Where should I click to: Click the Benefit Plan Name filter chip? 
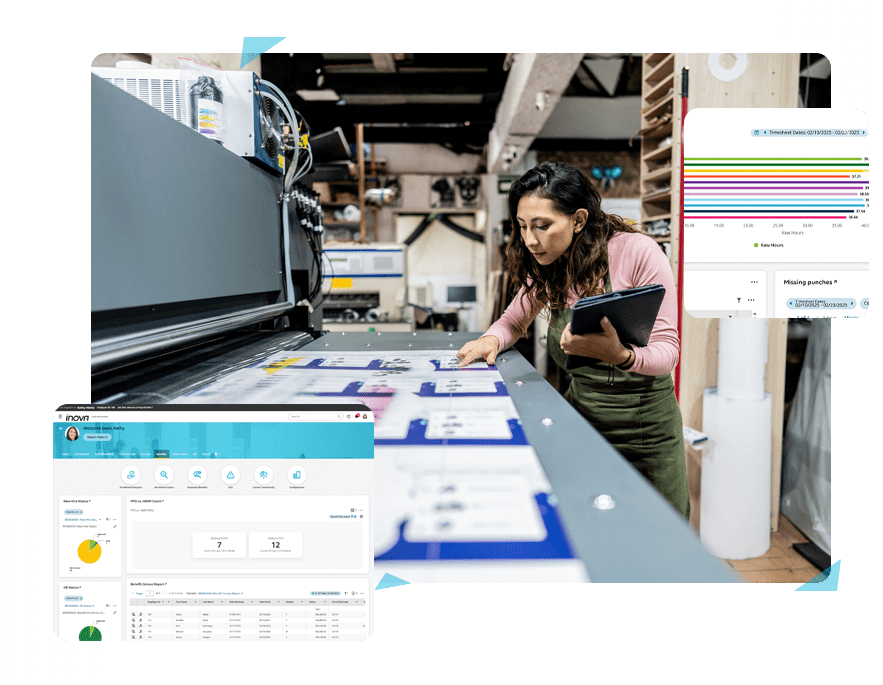coord(343,517)
